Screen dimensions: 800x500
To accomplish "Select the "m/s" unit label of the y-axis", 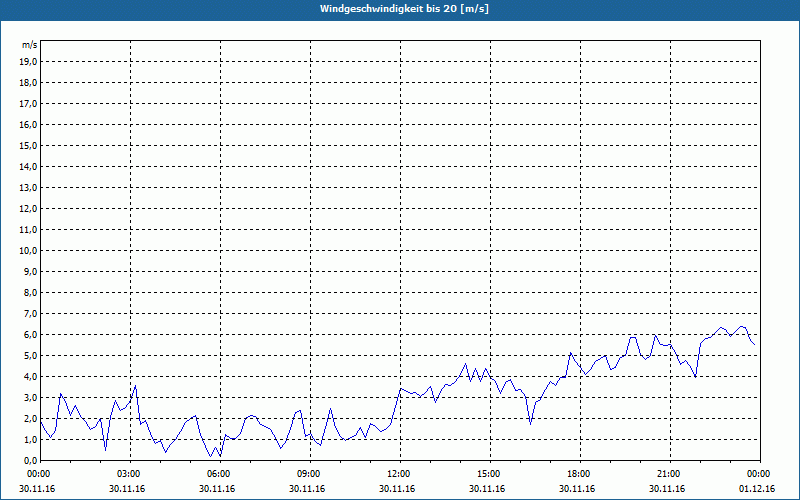I will (30, 45).
